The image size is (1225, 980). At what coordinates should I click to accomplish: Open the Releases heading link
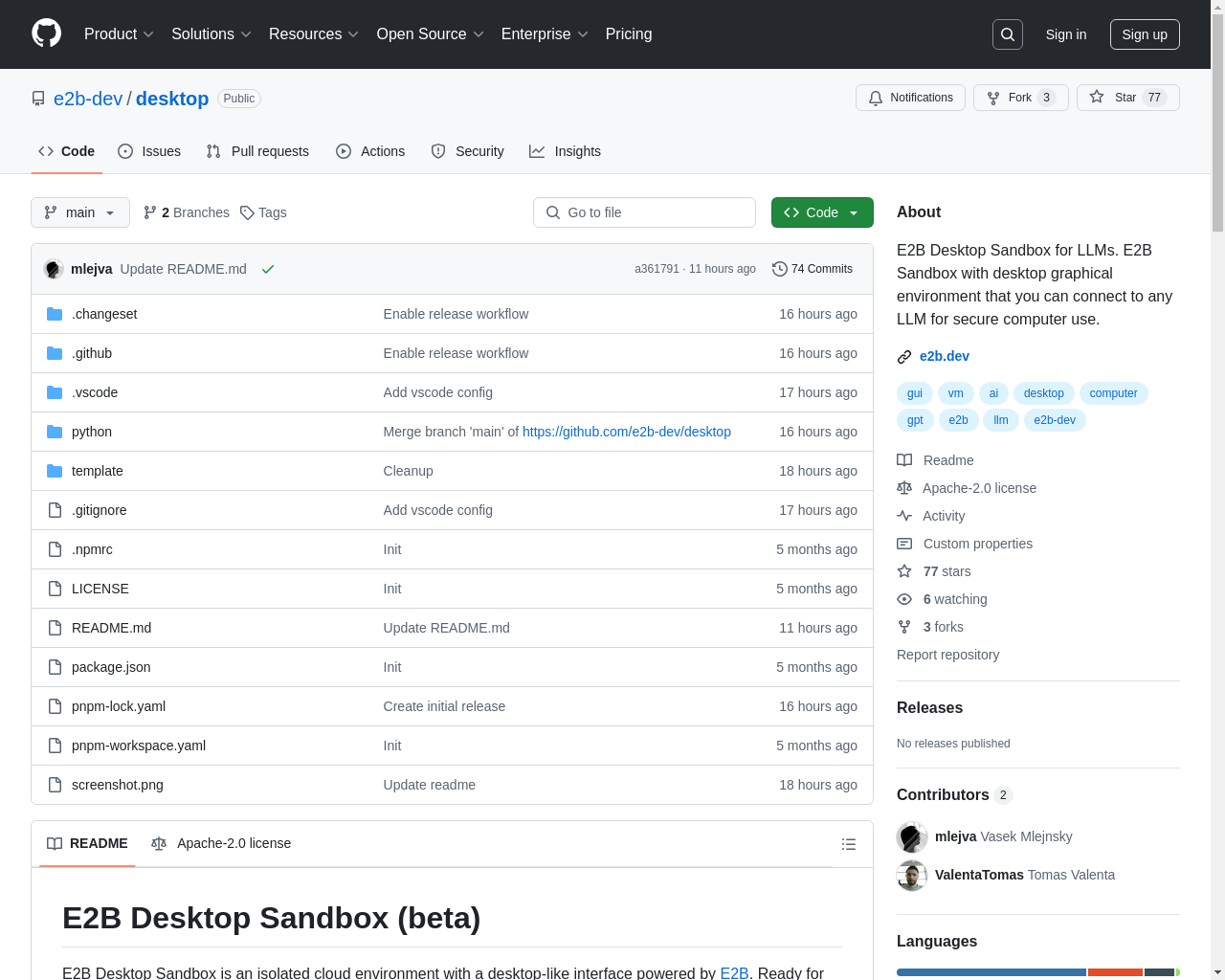click(x=929, y=708)
